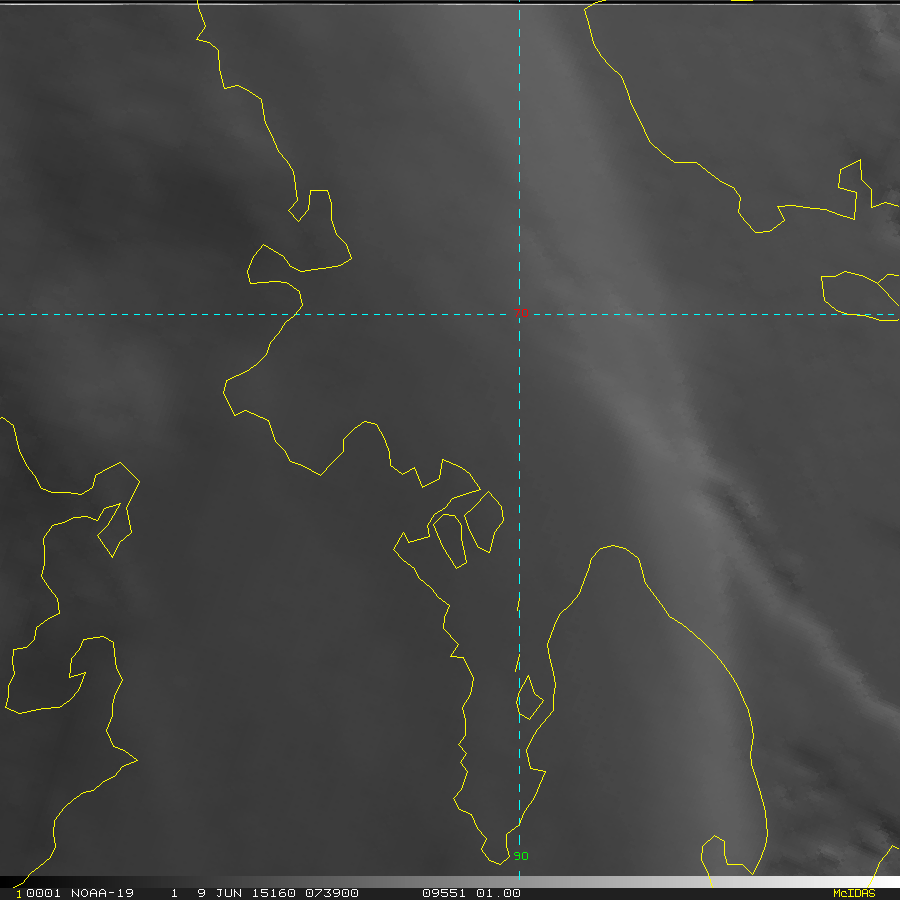Click the grayscale brightness bar at the bottom
This screenshot has height=900, width=900.
click(x=450, y=882)
